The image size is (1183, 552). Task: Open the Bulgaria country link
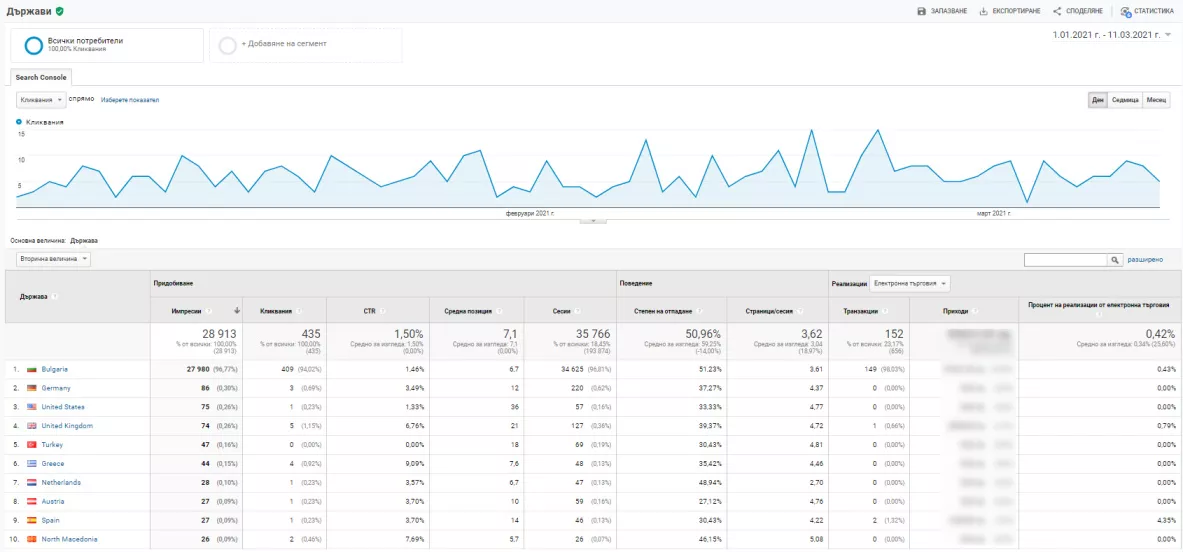pyautogui.click(x=55, y=370)
